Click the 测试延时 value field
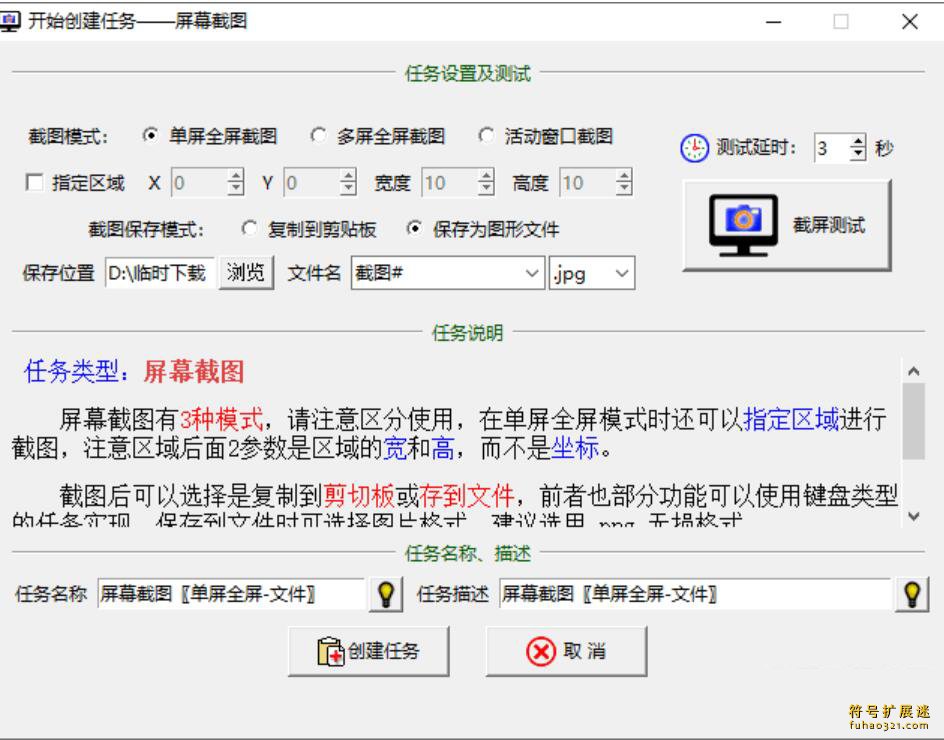The width and height of the screenshot is (944, 740). 832,148
